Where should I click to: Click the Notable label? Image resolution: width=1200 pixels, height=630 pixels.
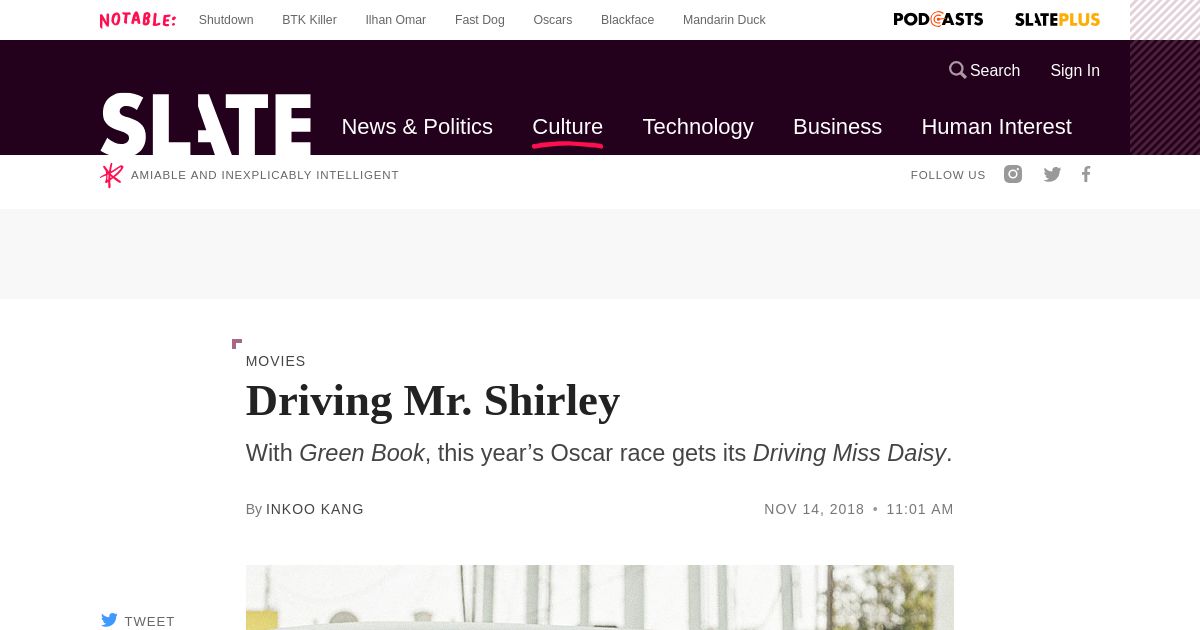tap(138, 19)
